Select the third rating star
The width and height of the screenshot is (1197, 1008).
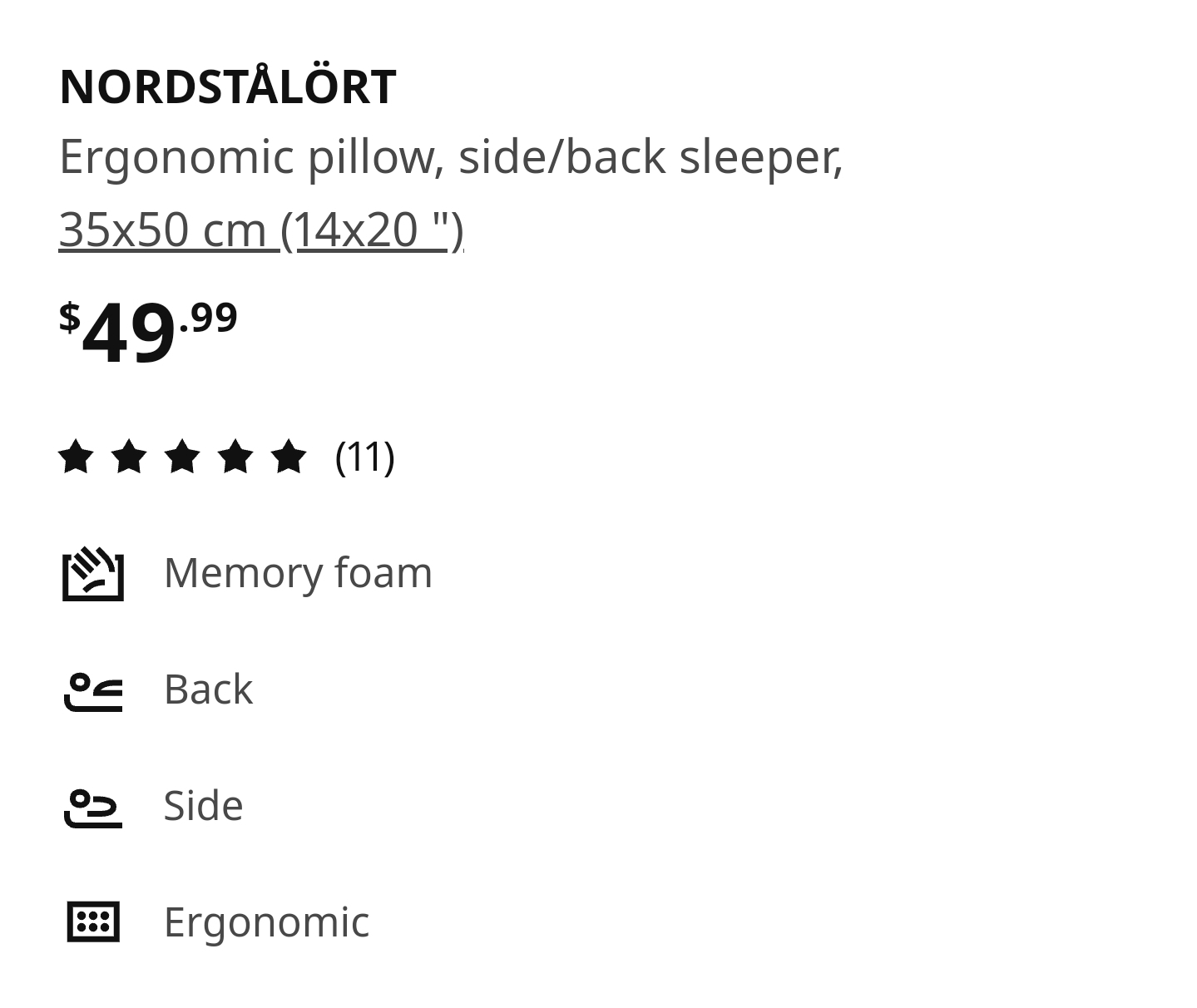(x=182, y=457)
